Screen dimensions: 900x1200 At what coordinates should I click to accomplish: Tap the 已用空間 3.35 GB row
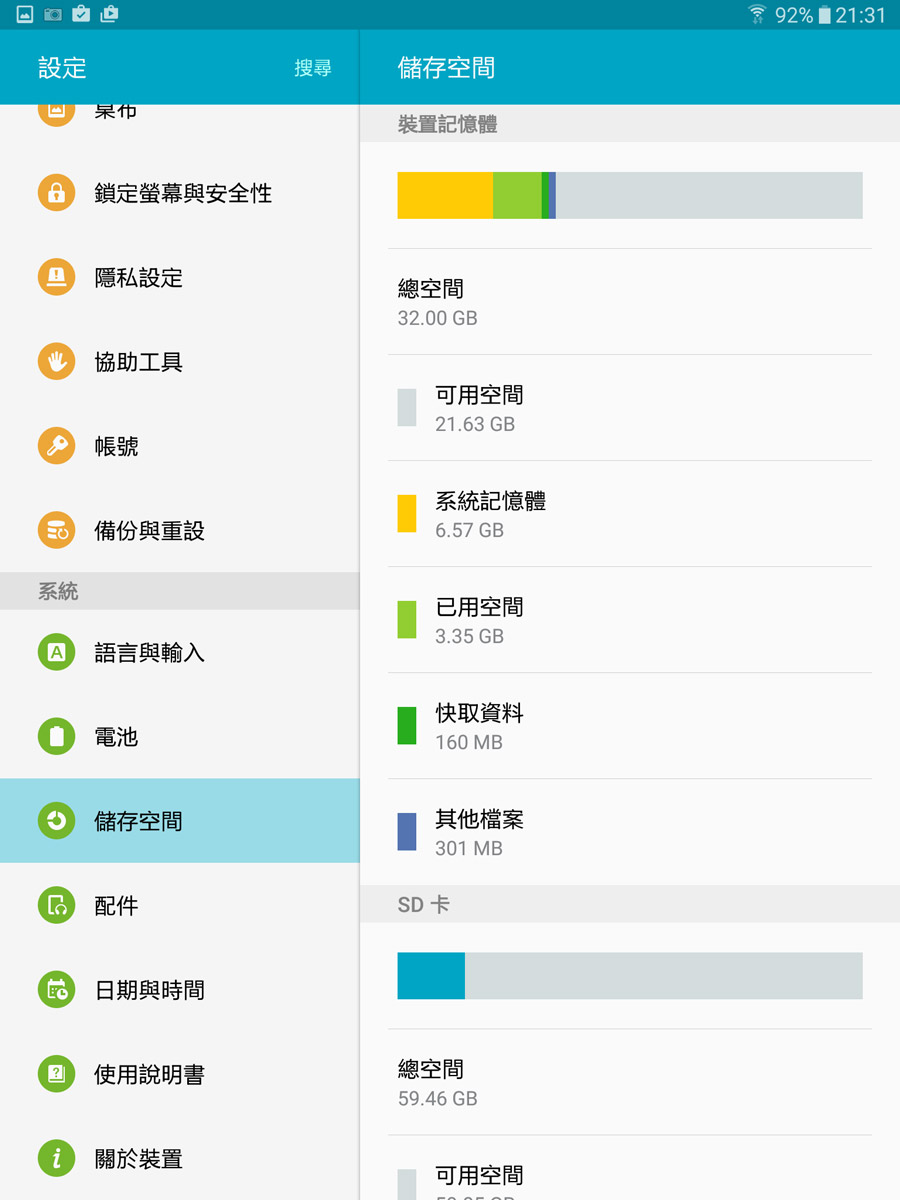point(630,620)
